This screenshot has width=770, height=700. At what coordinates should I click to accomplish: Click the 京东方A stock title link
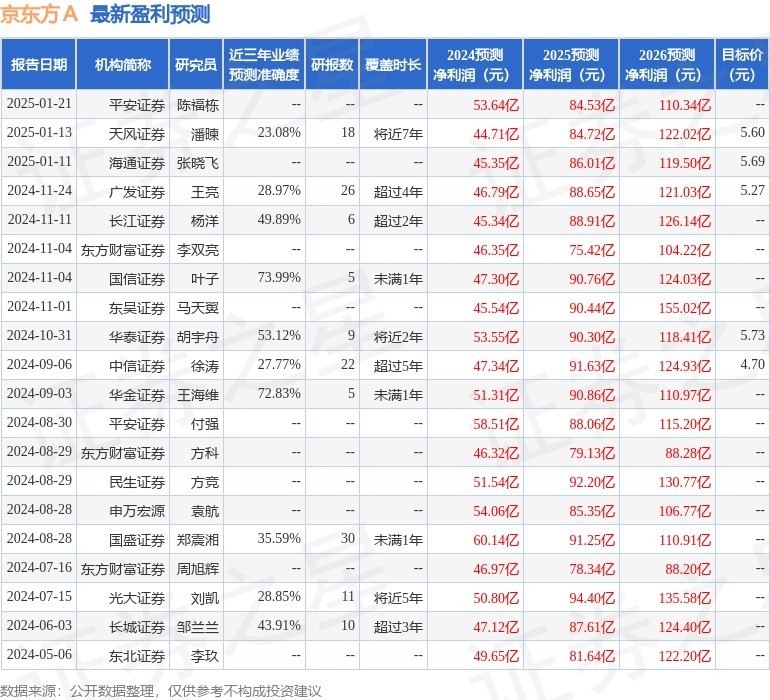click(40, 14)
